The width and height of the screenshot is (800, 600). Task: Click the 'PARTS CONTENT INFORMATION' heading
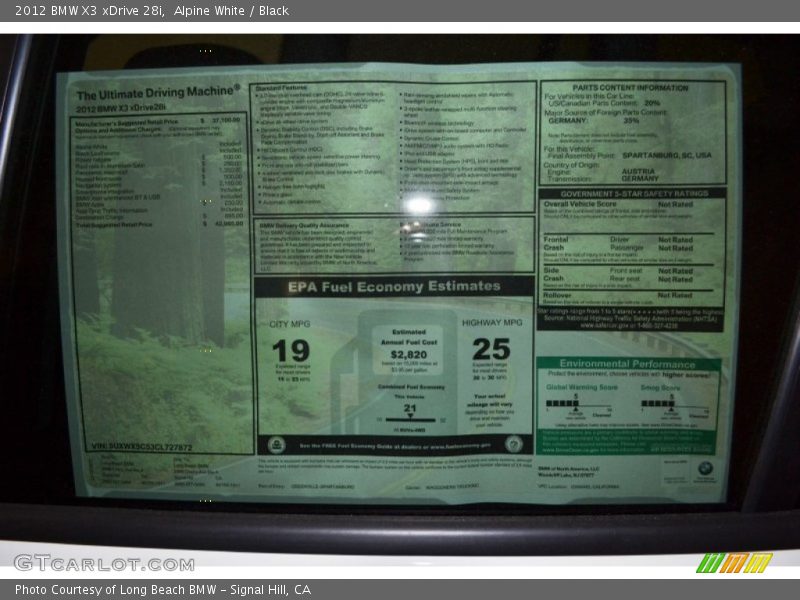pyautogui.click(x=630, y=88)
